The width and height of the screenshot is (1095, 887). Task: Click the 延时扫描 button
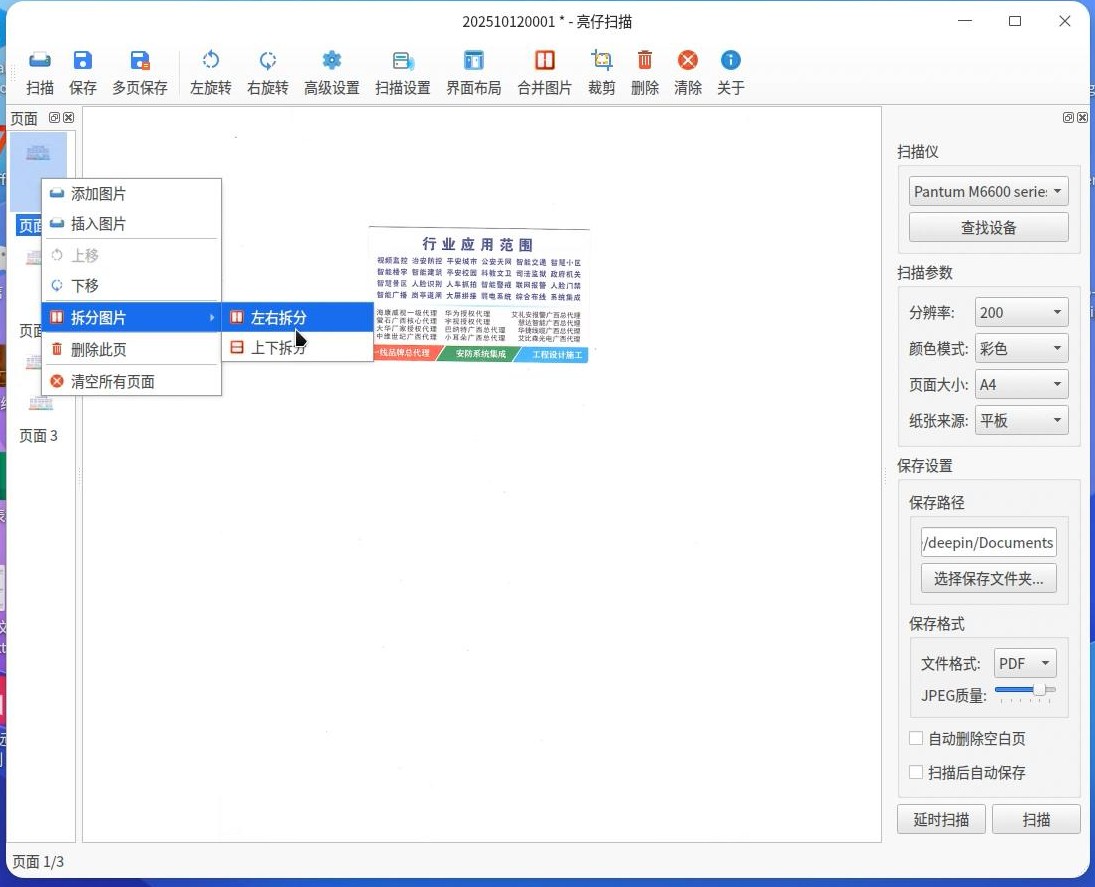(x=941, y=819)
